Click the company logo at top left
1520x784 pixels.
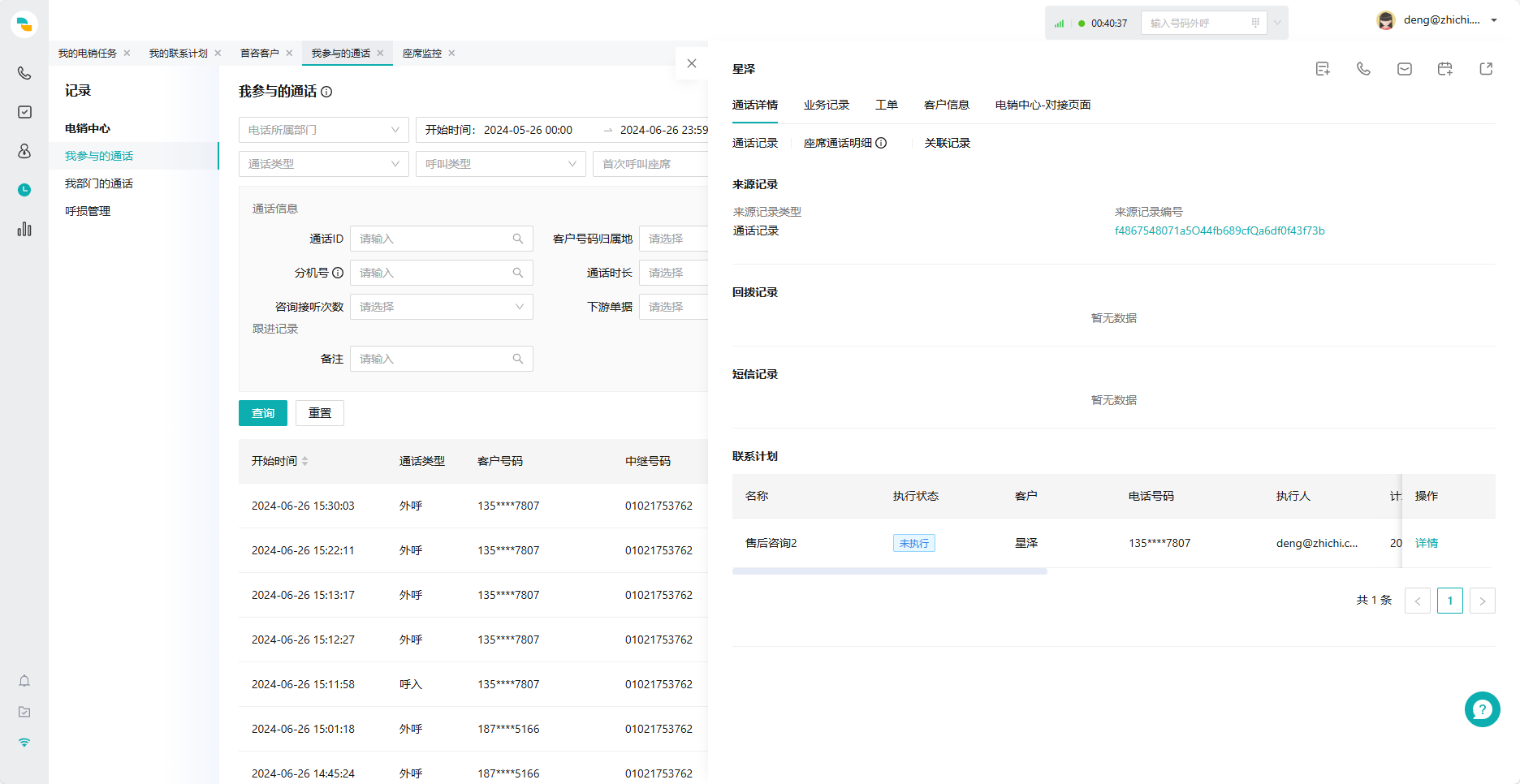point(24,24)
